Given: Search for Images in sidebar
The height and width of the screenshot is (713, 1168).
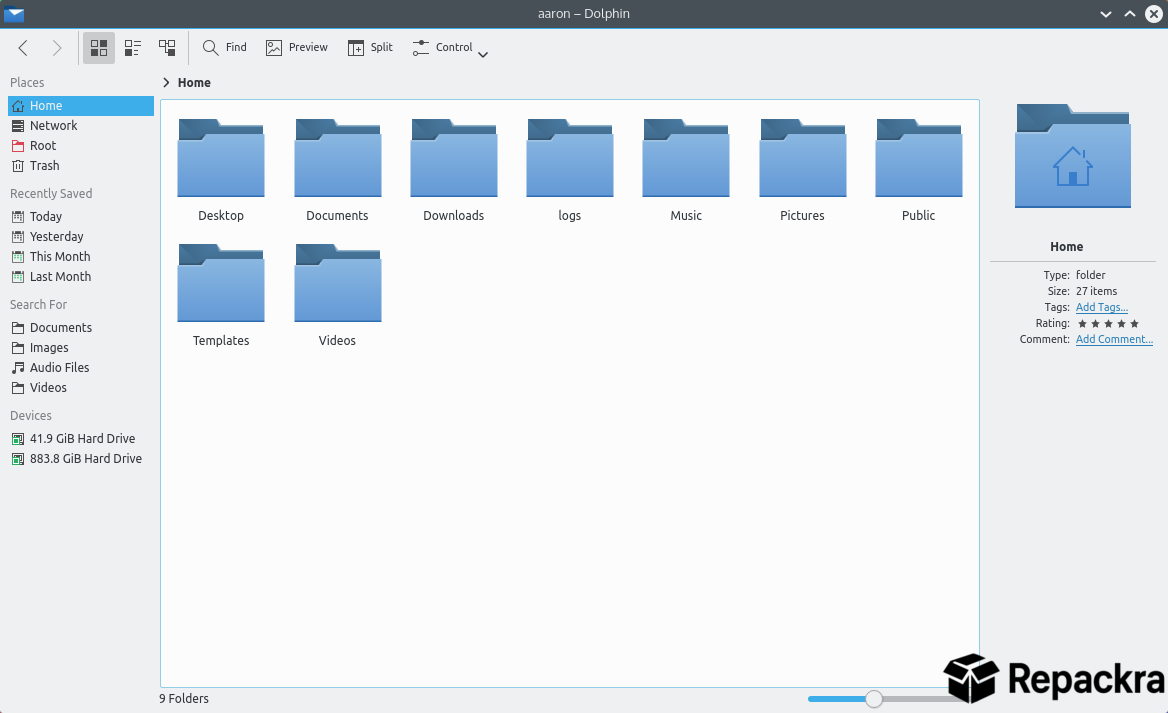Looking at the screenshot, I should 80,348.
